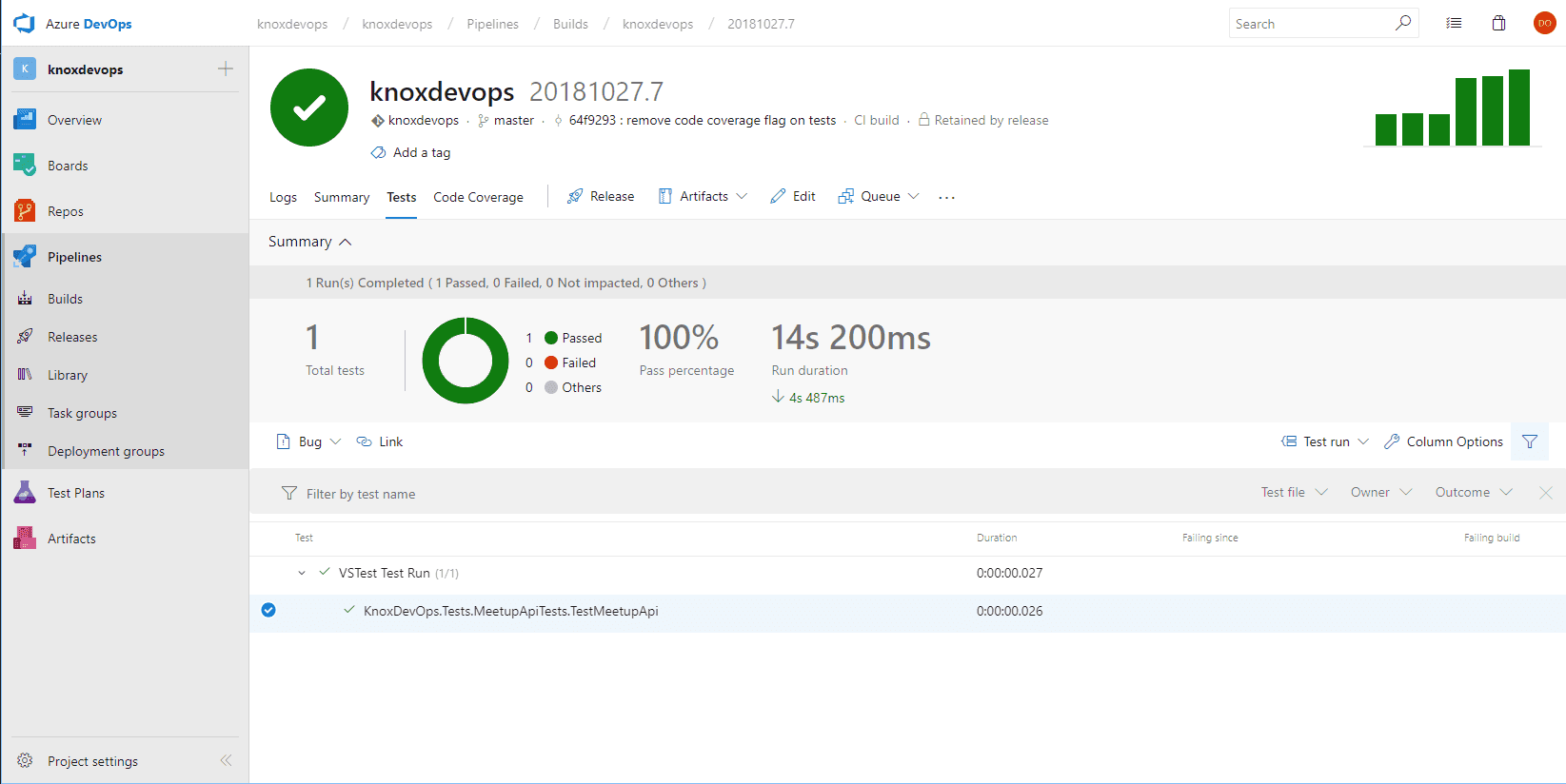
Task: Open the shopping bag marketplace icon
Action: click(x=1498, y=24)
